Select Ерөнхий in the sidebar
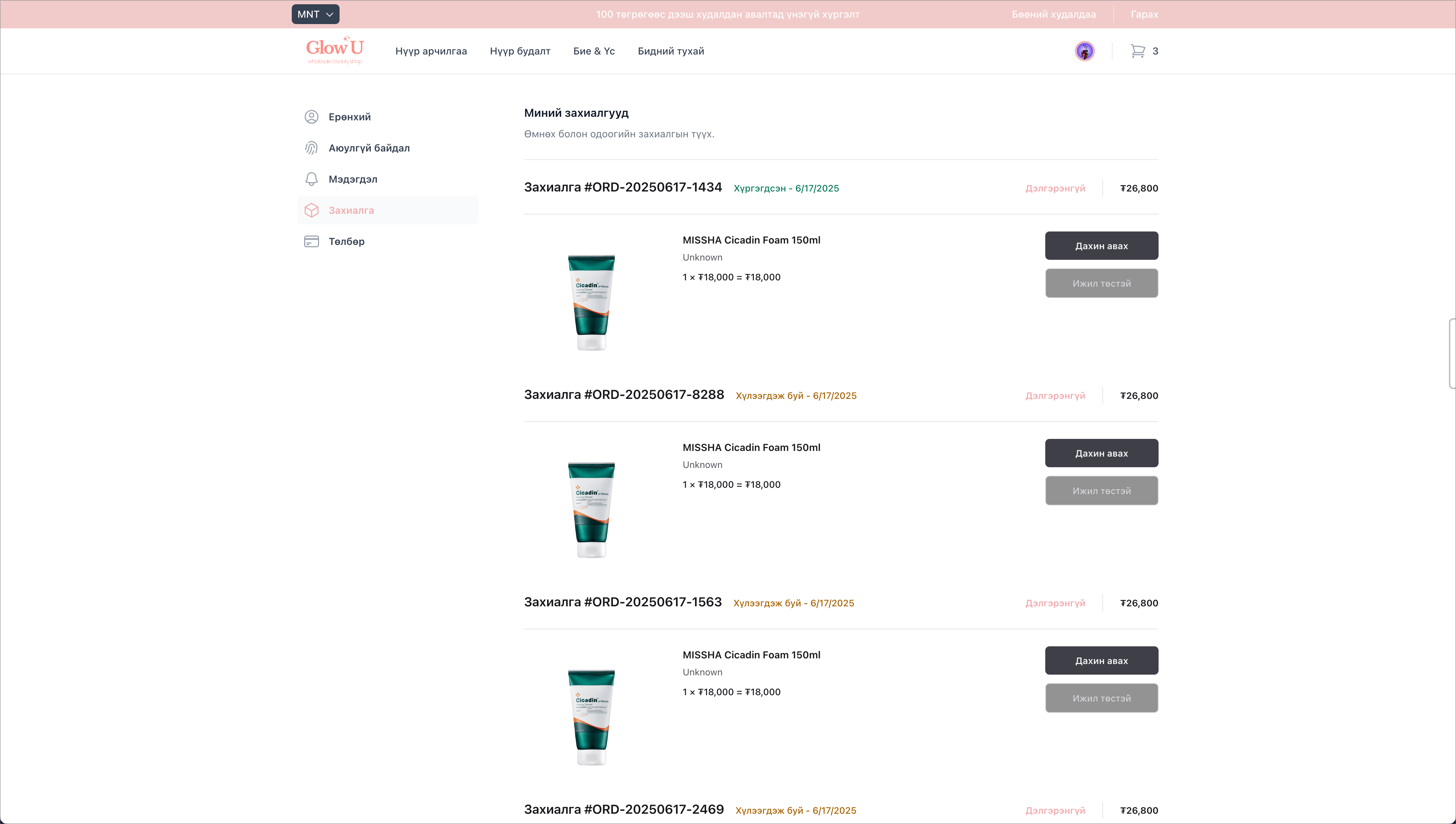The height and width of the screenshot is (824, 1456). 388,116
